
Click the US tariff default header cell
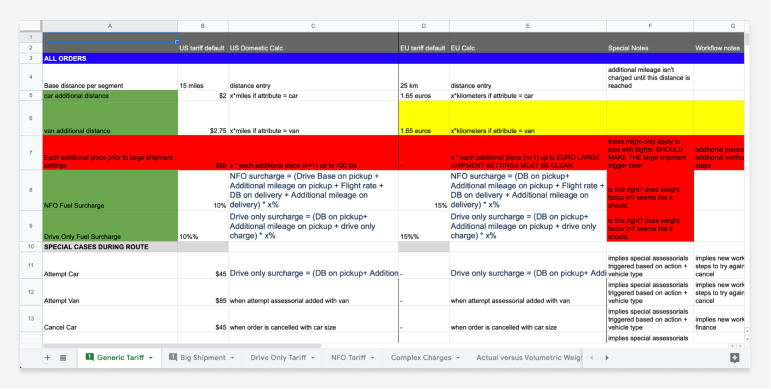coord(203,48)
